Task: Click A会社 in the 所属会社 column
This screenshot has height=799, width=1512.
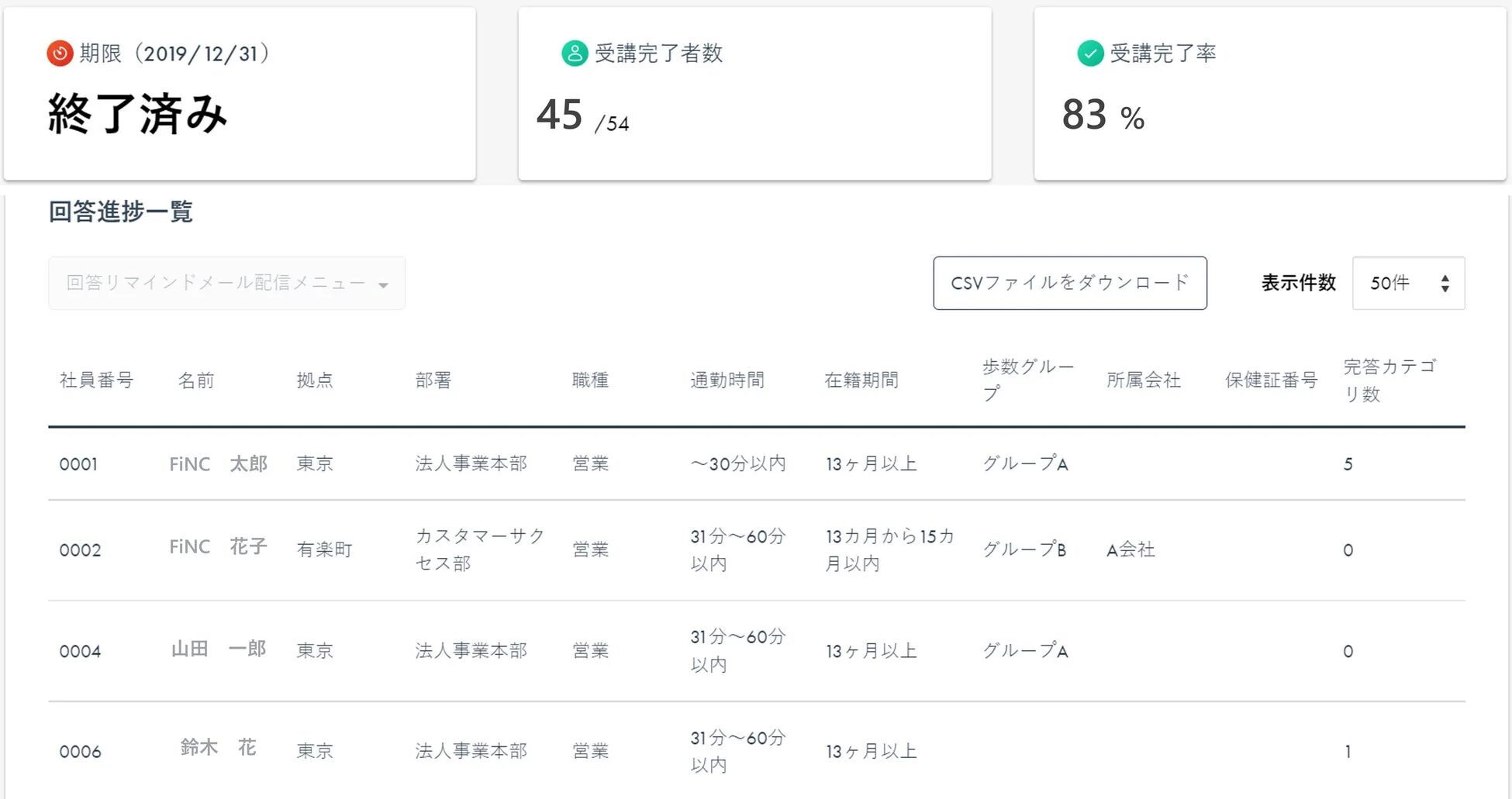Action: (1130, 549)
